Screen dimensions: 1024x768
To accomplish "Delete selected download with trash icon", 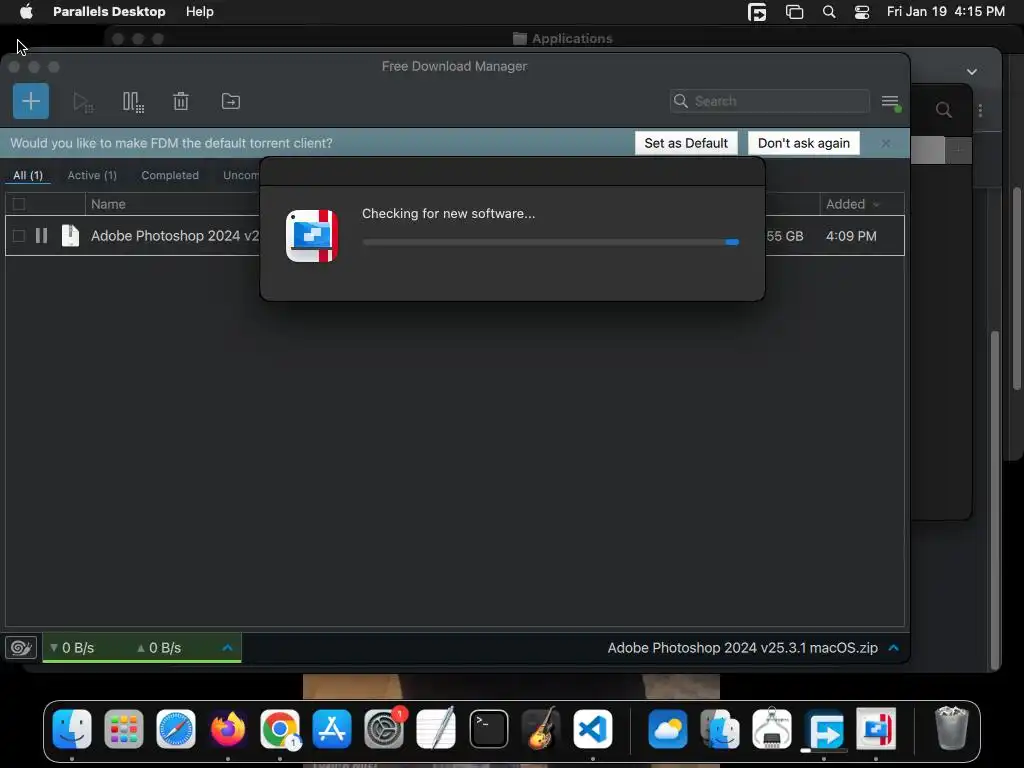I will [x=181, y=101].
